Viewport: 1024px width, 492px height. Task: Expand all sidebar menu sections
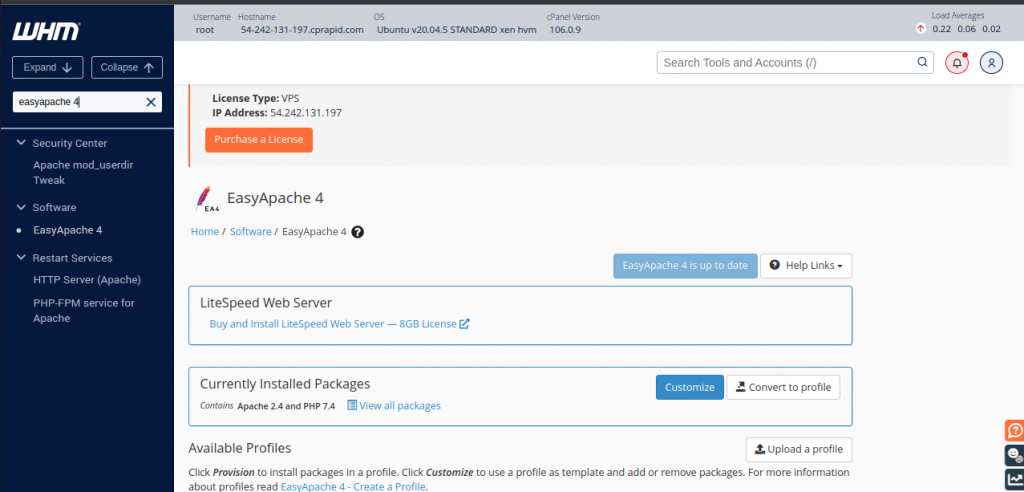point(48,67)
